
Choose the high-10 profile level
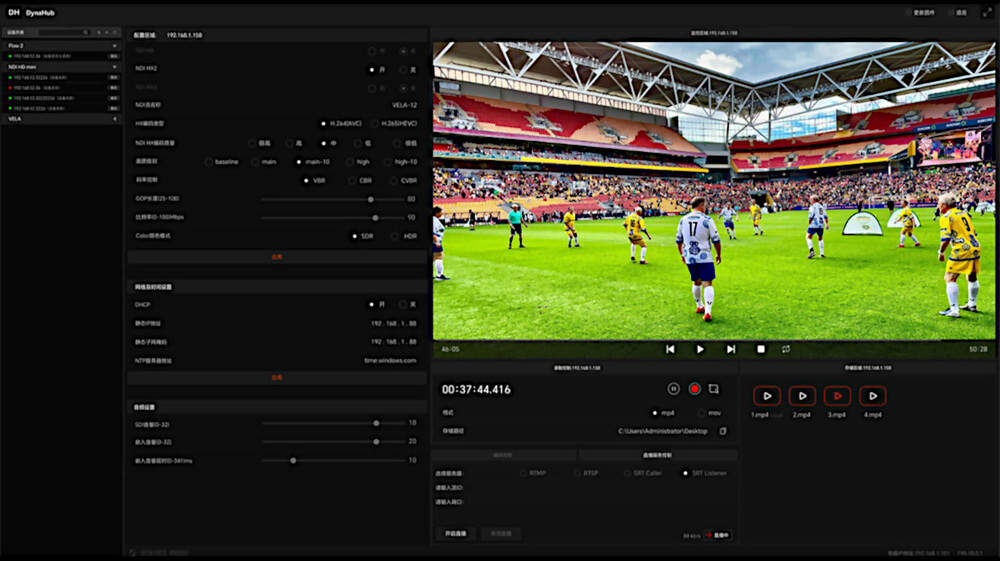[388, 162]
